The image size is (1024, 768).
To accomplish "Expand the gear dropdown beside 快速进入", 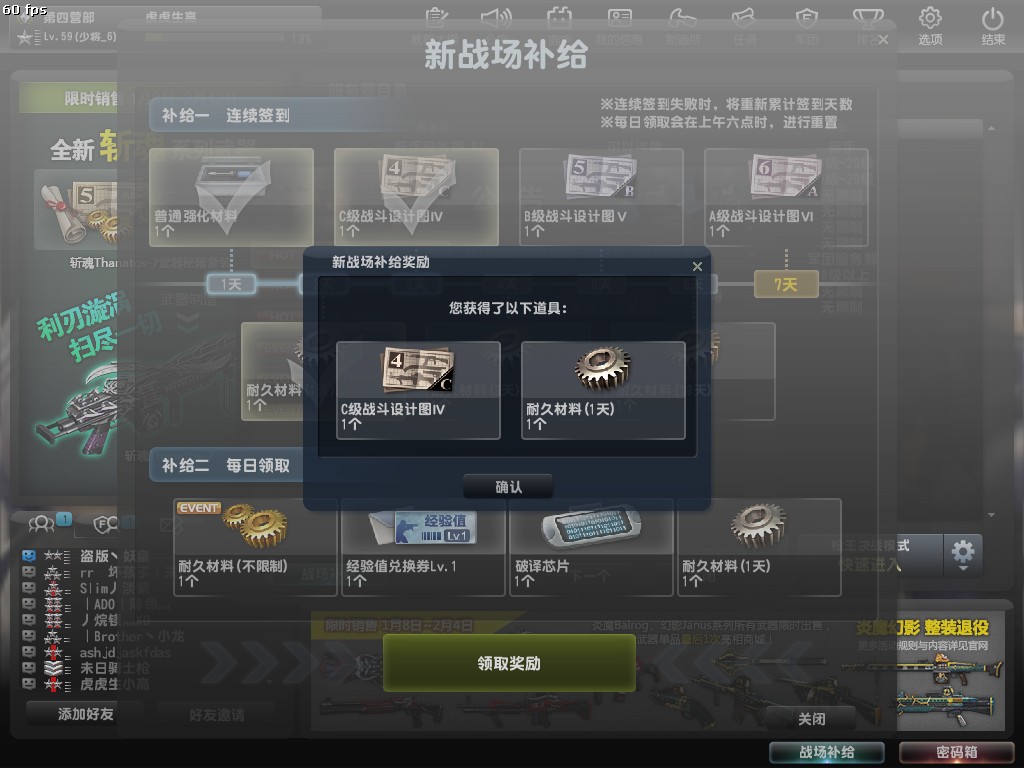I will [963, 554].
